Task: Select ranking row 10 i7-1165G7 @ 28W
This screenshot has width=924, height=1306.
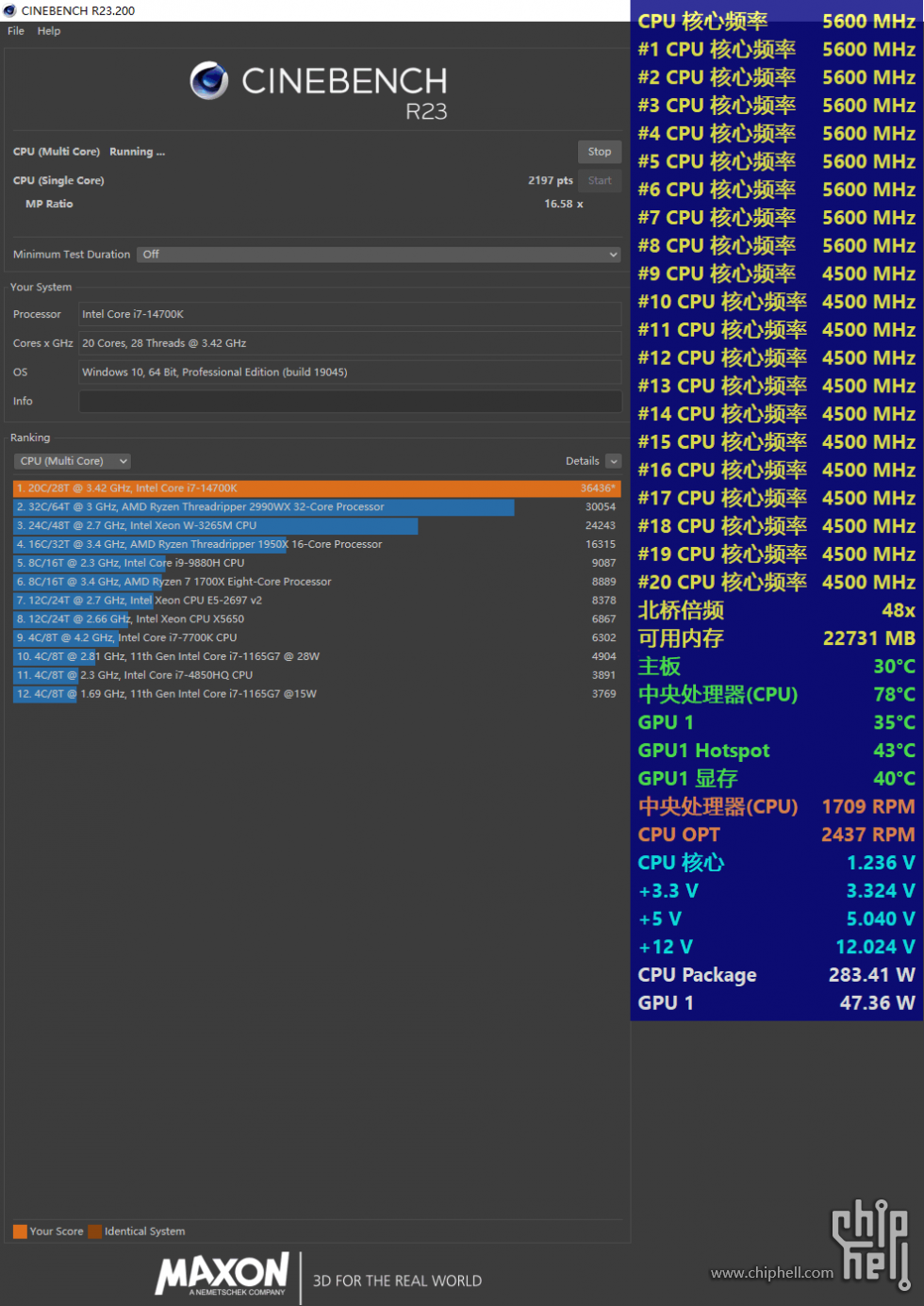Action: click(x=317, y=656)
